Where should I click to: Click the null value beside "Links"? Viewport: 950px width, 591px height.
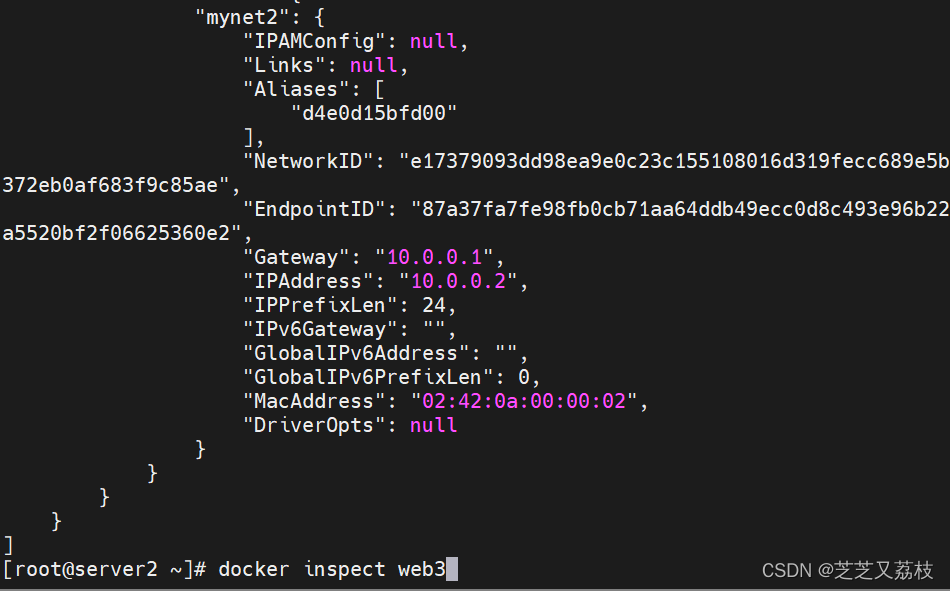pos(374,66)
